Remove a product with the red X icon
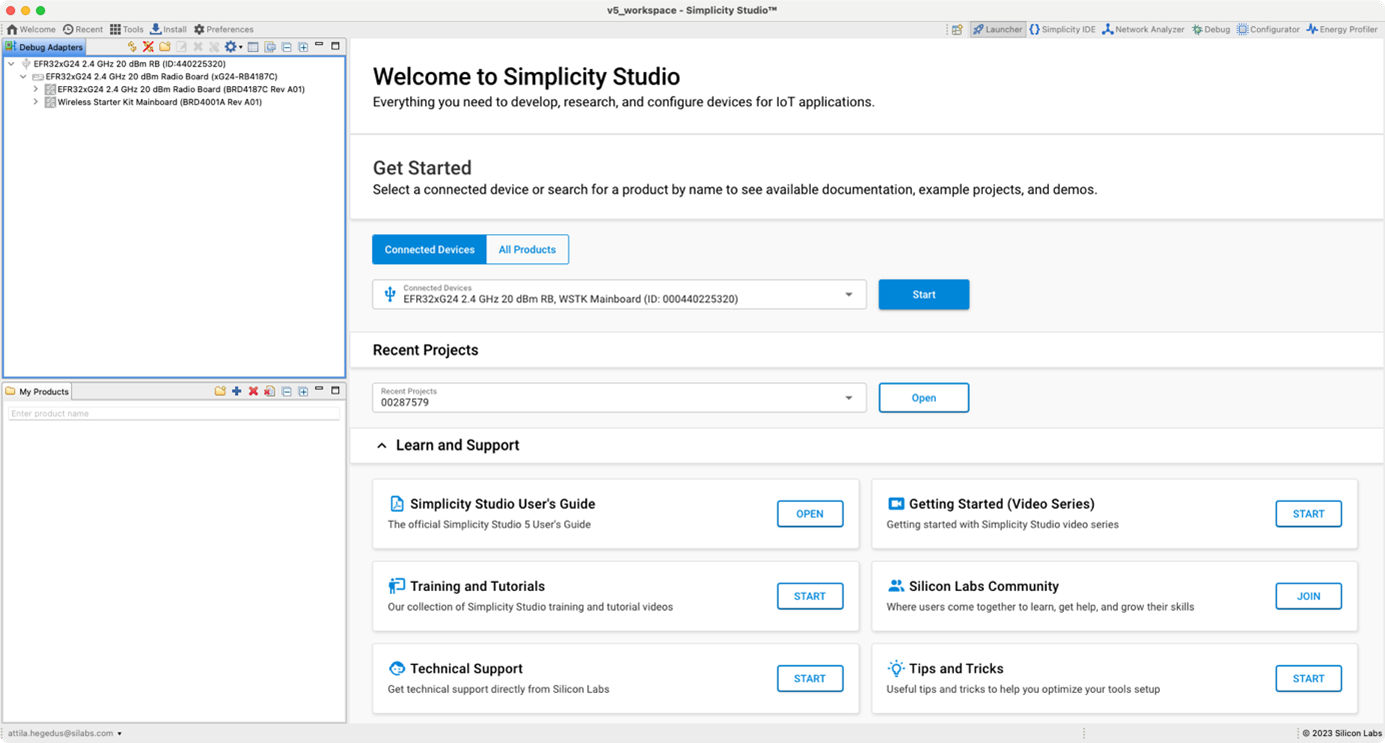Image resolution: width=1385 pixels, height=743 pixels. point(252,391)
